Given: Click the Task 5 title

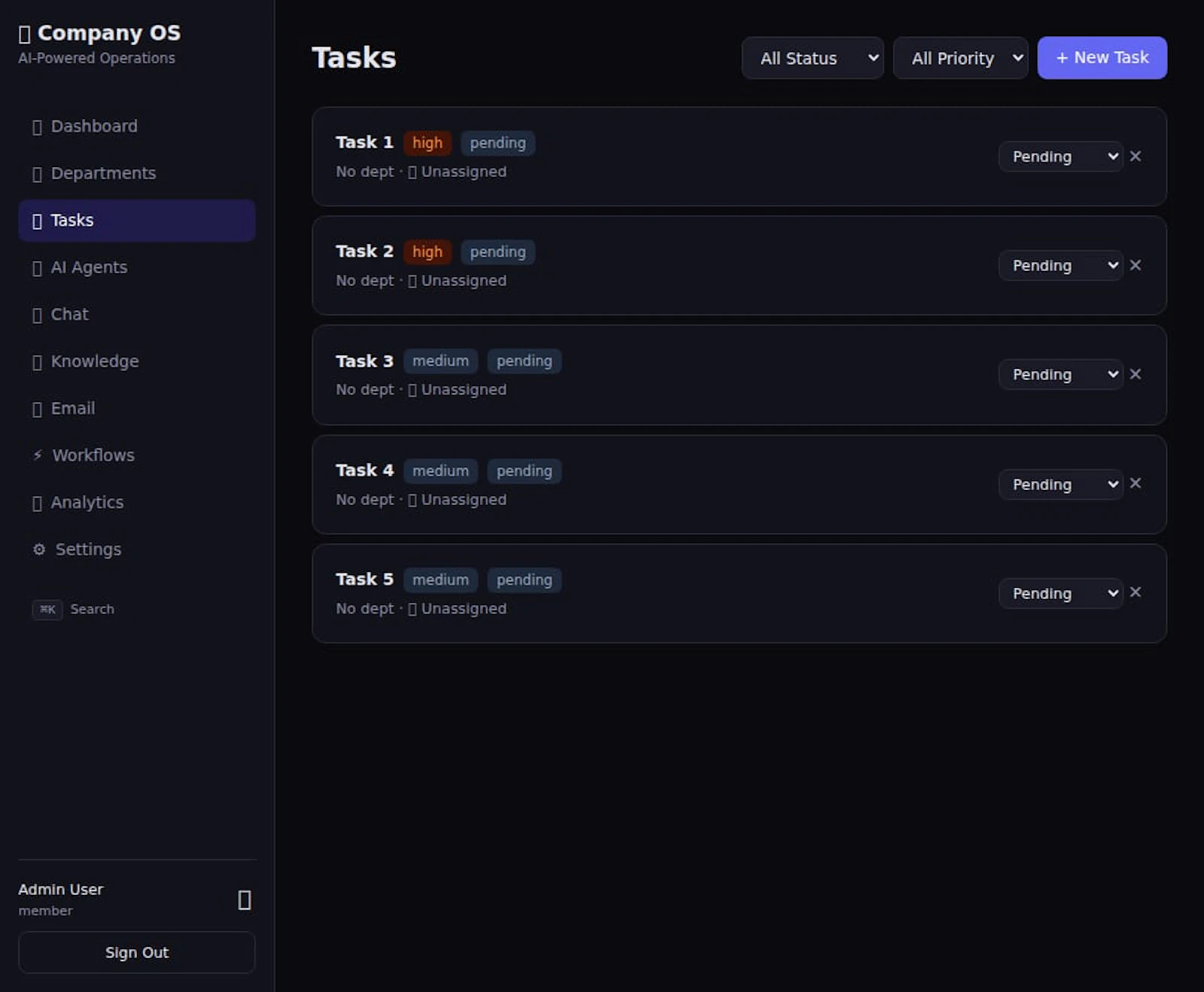Looking at the screenshot, I should (365, 580).
